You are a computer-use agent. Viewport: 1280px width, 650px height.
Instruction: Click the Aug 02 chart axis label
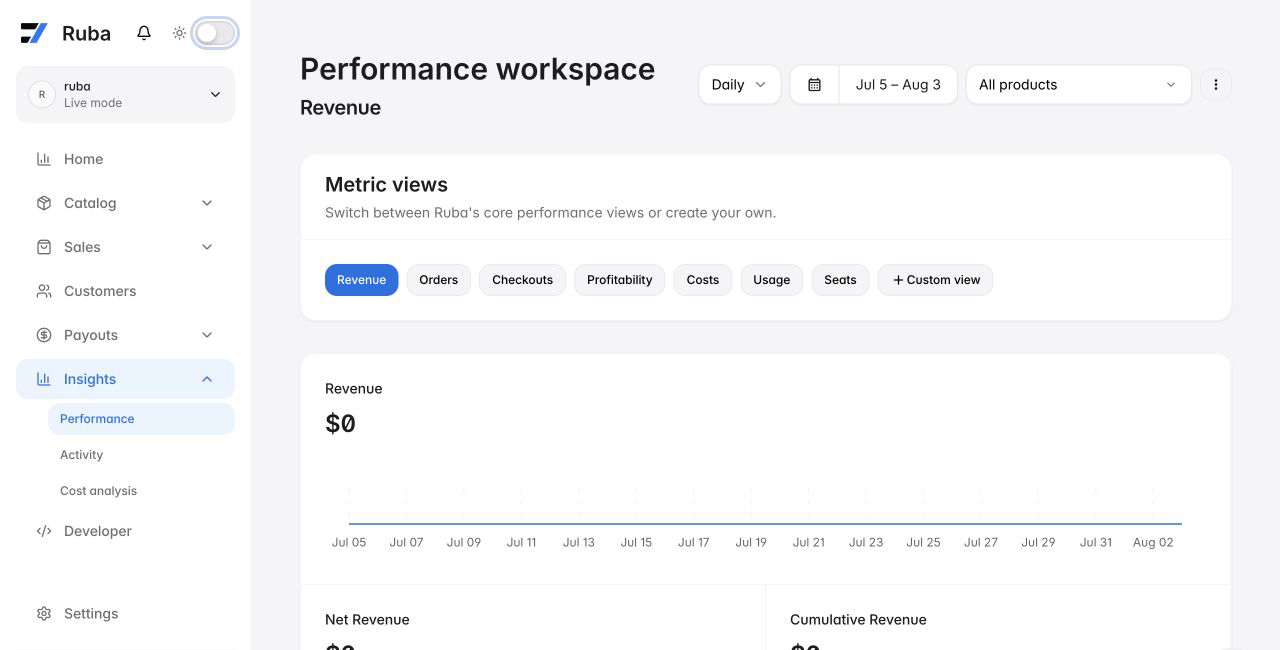point(1153,542)
